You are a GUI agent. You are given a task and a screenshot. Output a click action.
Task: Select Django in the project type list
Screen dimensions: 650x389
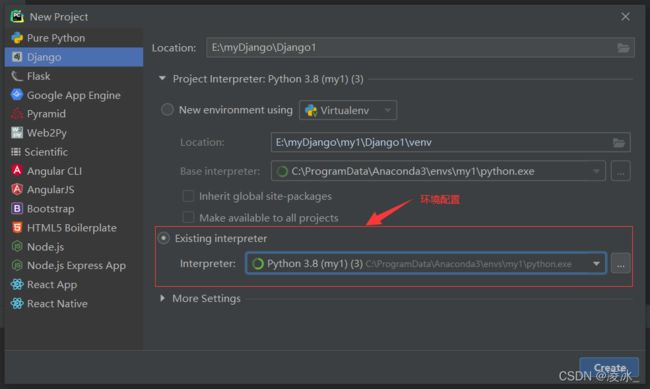[x=74, y=57]
